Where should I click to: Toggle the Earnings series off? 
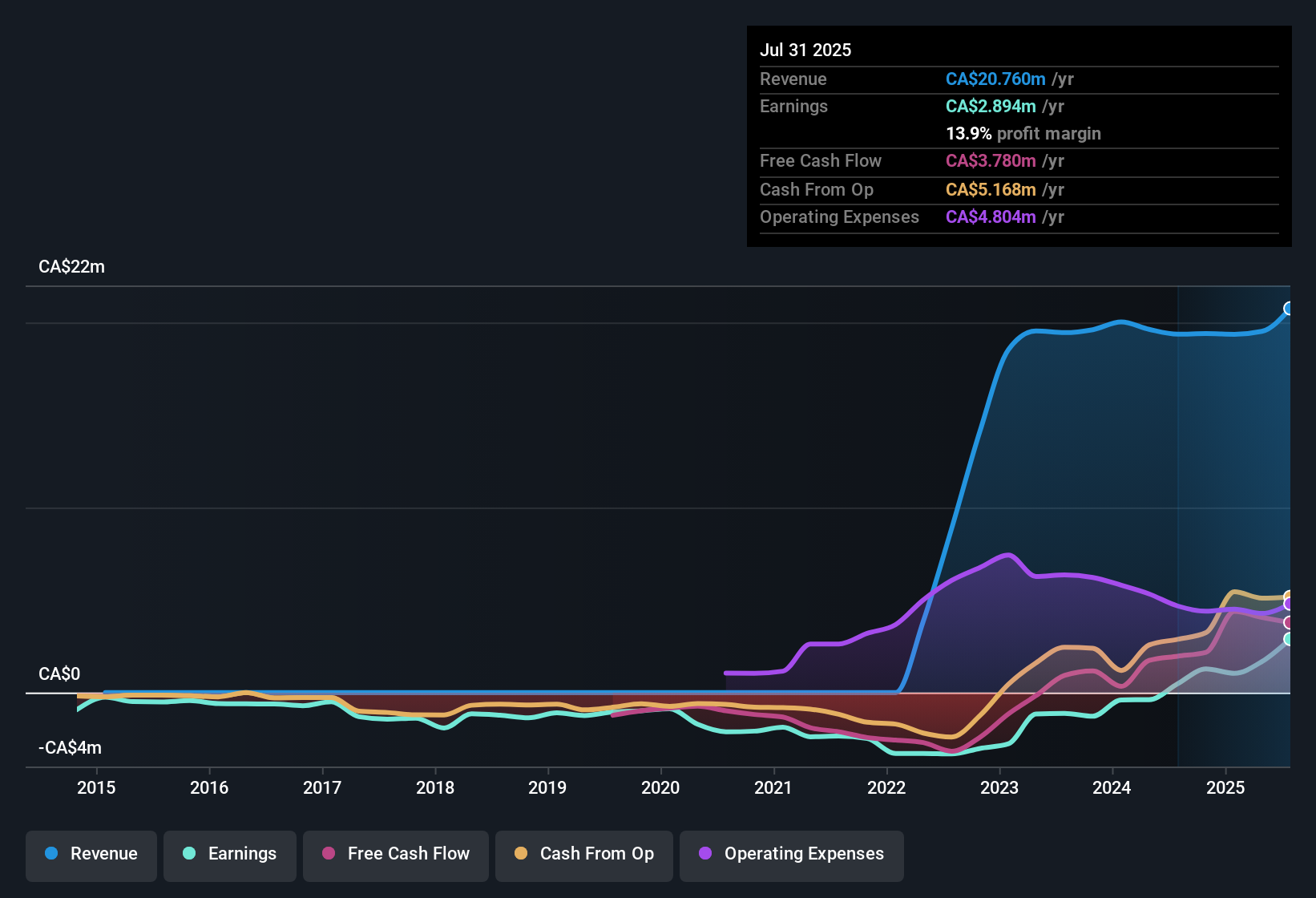(x=229, y=854)
